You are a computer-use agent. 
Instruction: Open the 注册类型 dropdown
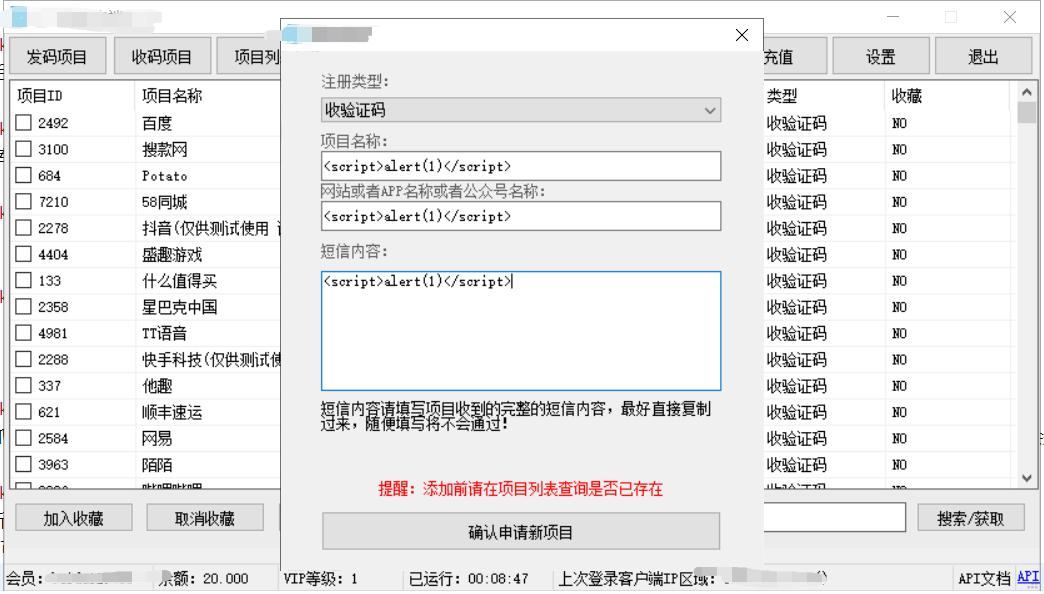point(712,110)
